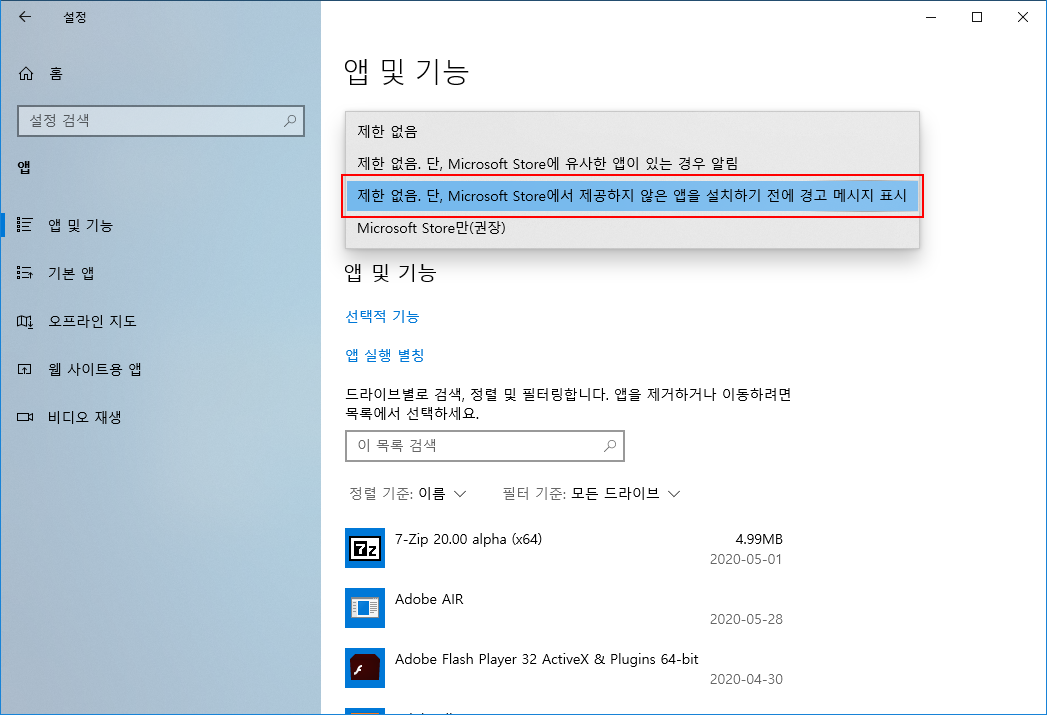The height and width of the screenshot is (715, 1047).
Task: Click the 이 목록 검색 input field
Action: point(485,445)
